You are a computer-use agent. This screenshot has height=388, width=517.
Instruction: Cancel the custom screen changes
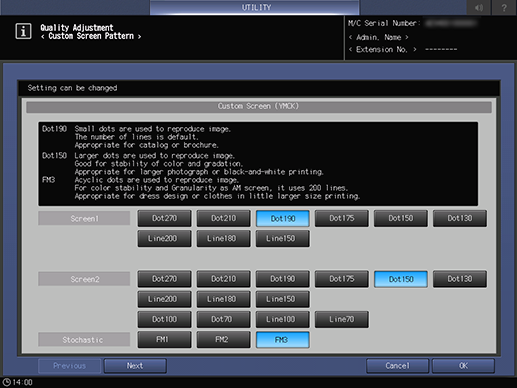click(397, 366)
